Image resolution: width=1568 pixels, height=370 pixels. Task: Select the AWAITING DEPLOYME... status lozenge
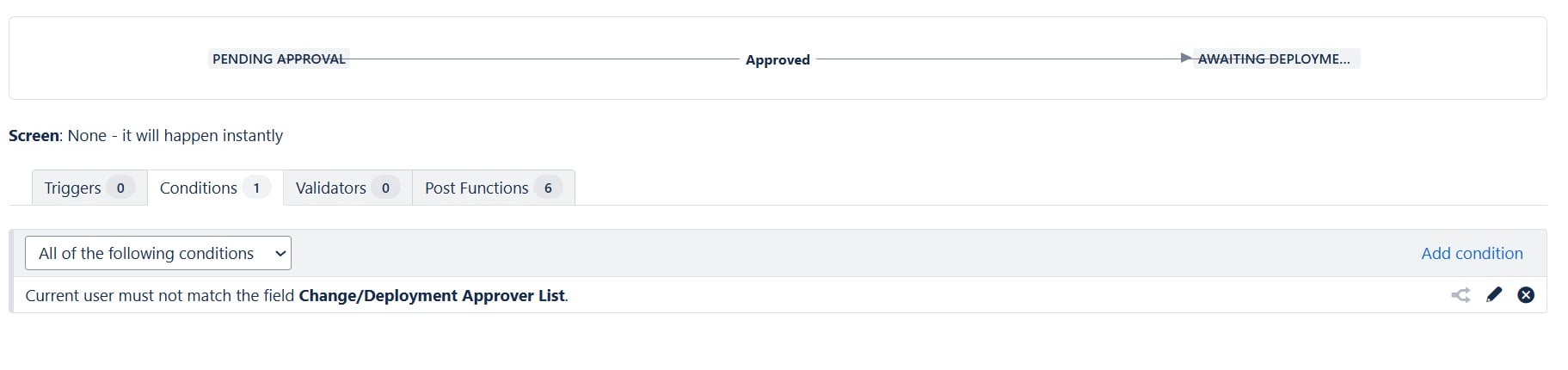pos(1274,59)
